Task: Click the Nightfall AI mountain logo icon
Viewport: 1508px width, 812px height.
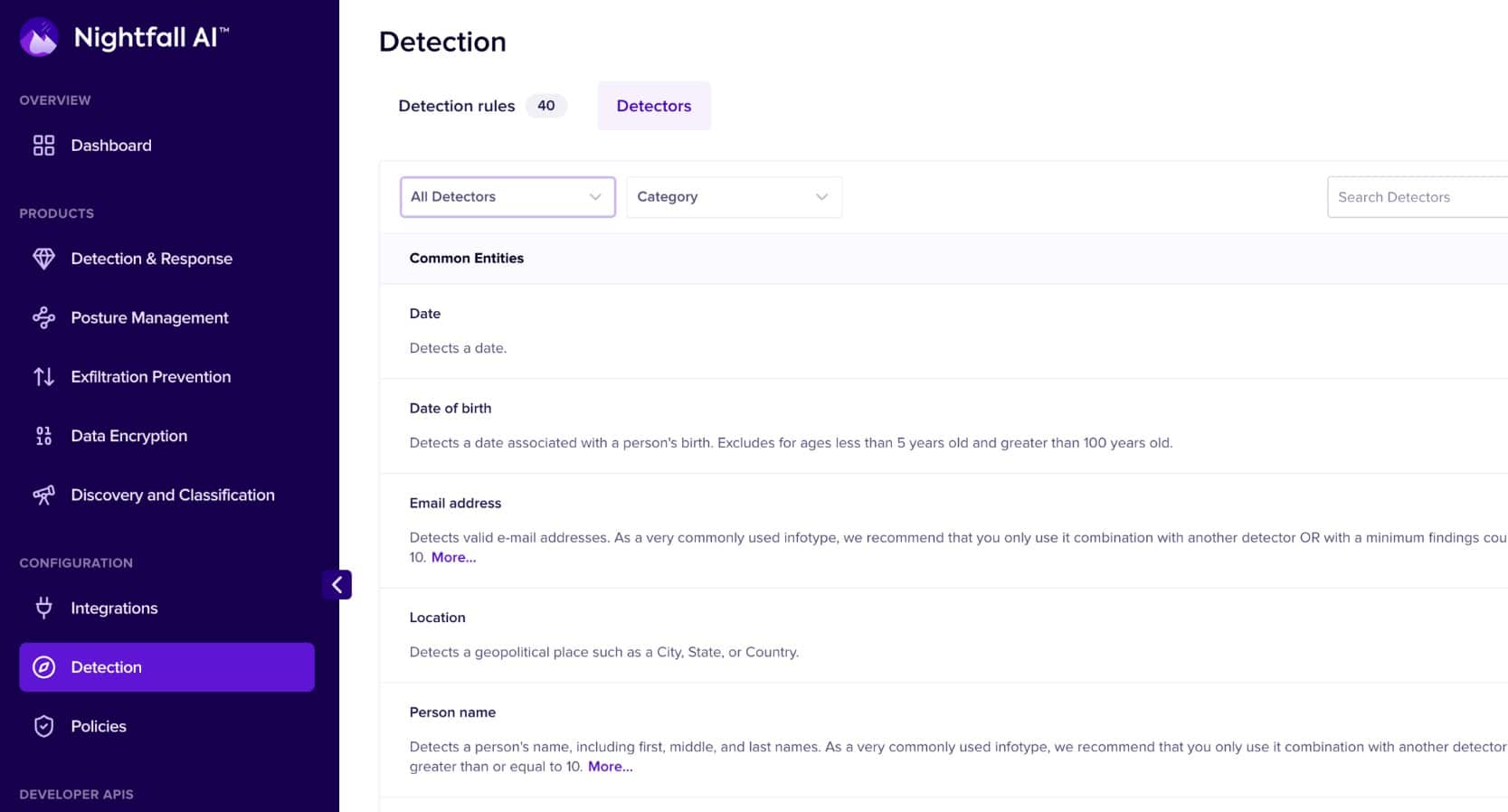Action: (39, 37)
